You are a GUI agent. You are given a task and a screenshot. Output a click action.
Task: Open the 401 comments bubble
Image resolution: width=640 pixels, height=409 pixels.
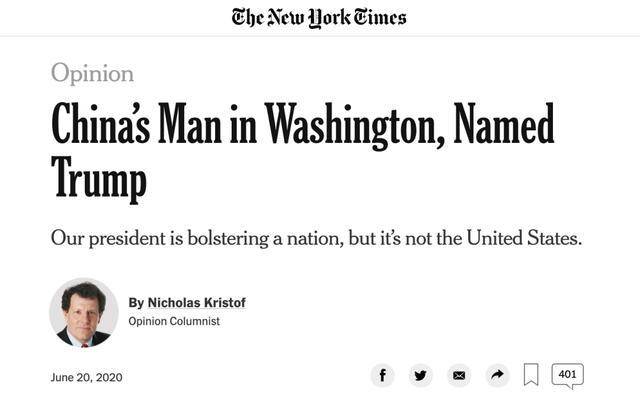click(567, 374)
